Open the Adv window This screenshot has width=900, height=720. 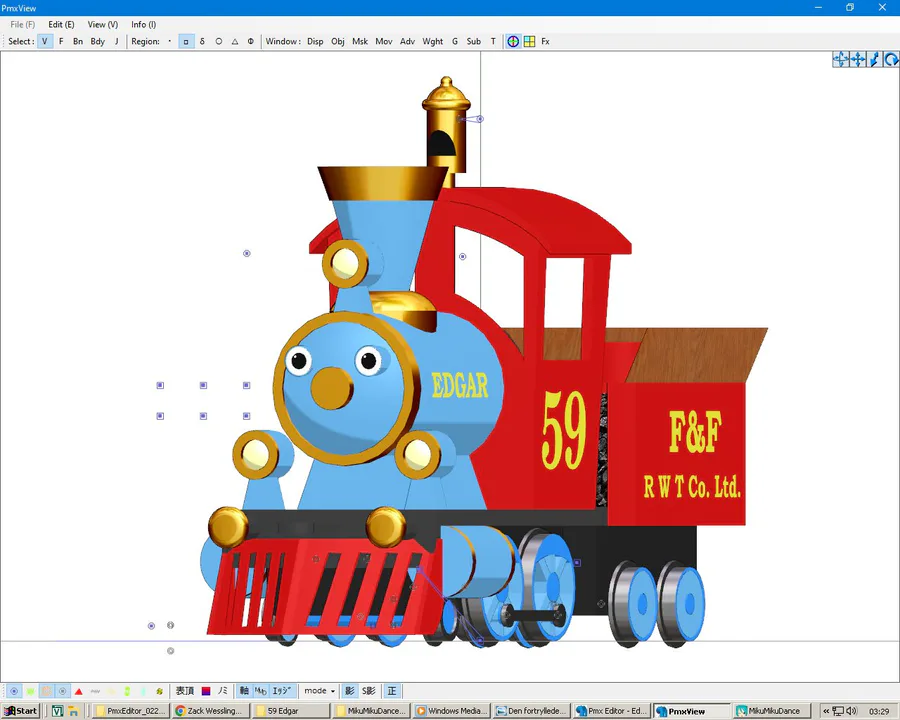pos(408,41)
